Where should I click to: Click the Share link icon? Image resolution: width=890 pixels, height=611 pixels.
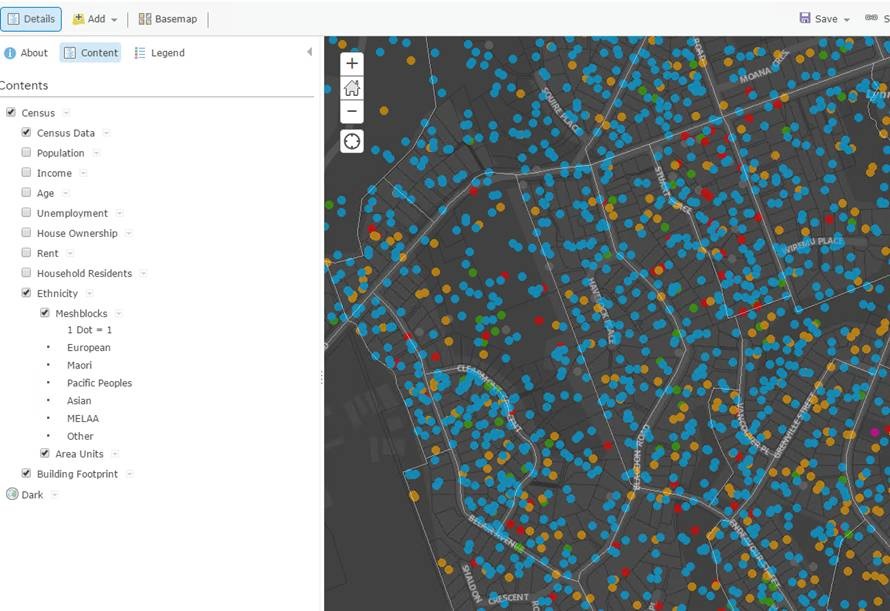click(871, 18)
